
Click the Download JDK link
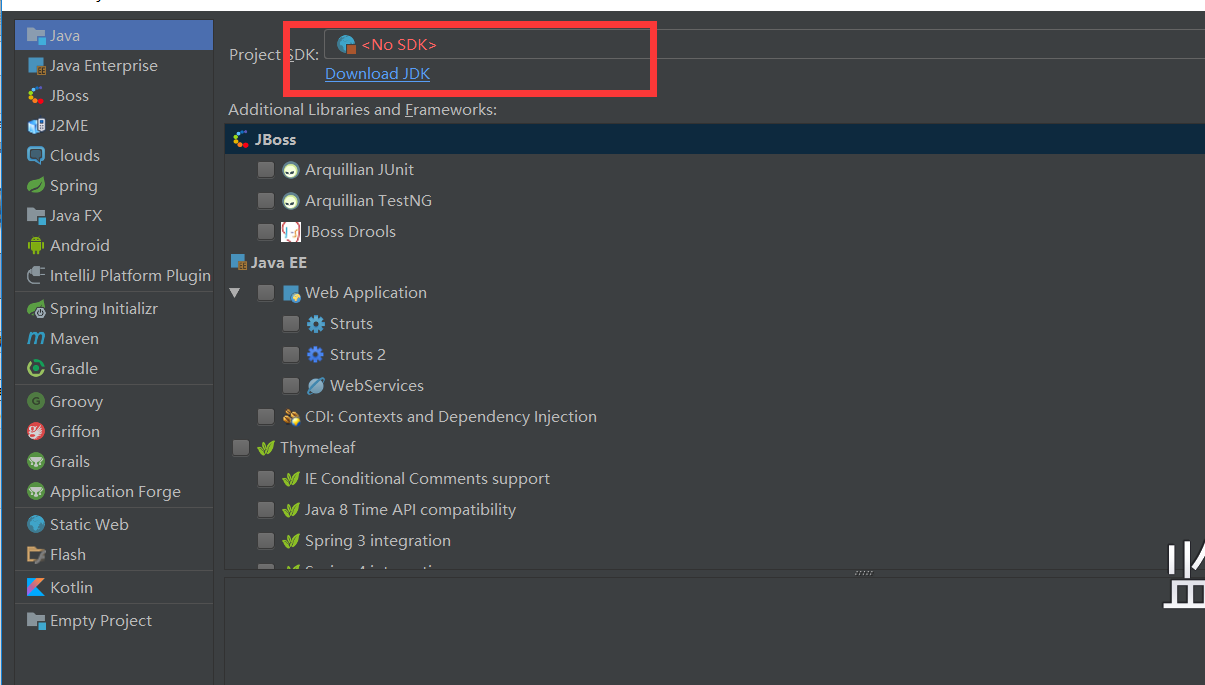tap(377, 74)
